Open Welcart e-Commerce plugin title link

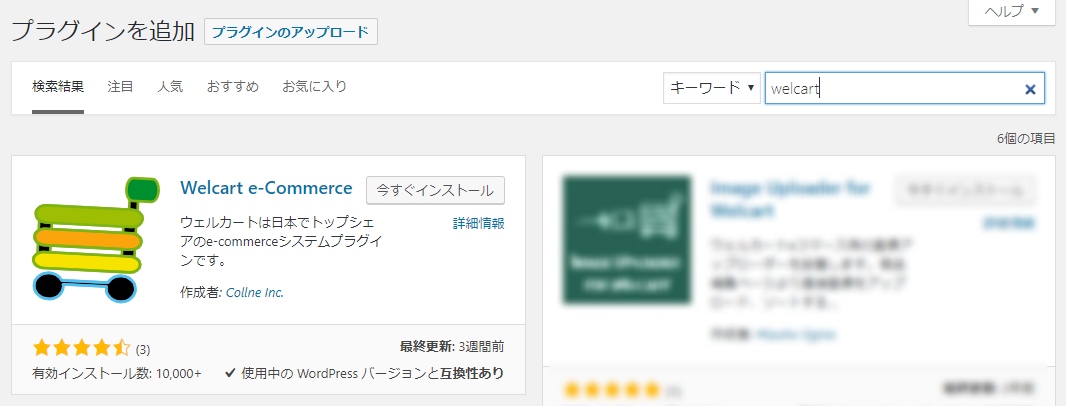(266, 188)
